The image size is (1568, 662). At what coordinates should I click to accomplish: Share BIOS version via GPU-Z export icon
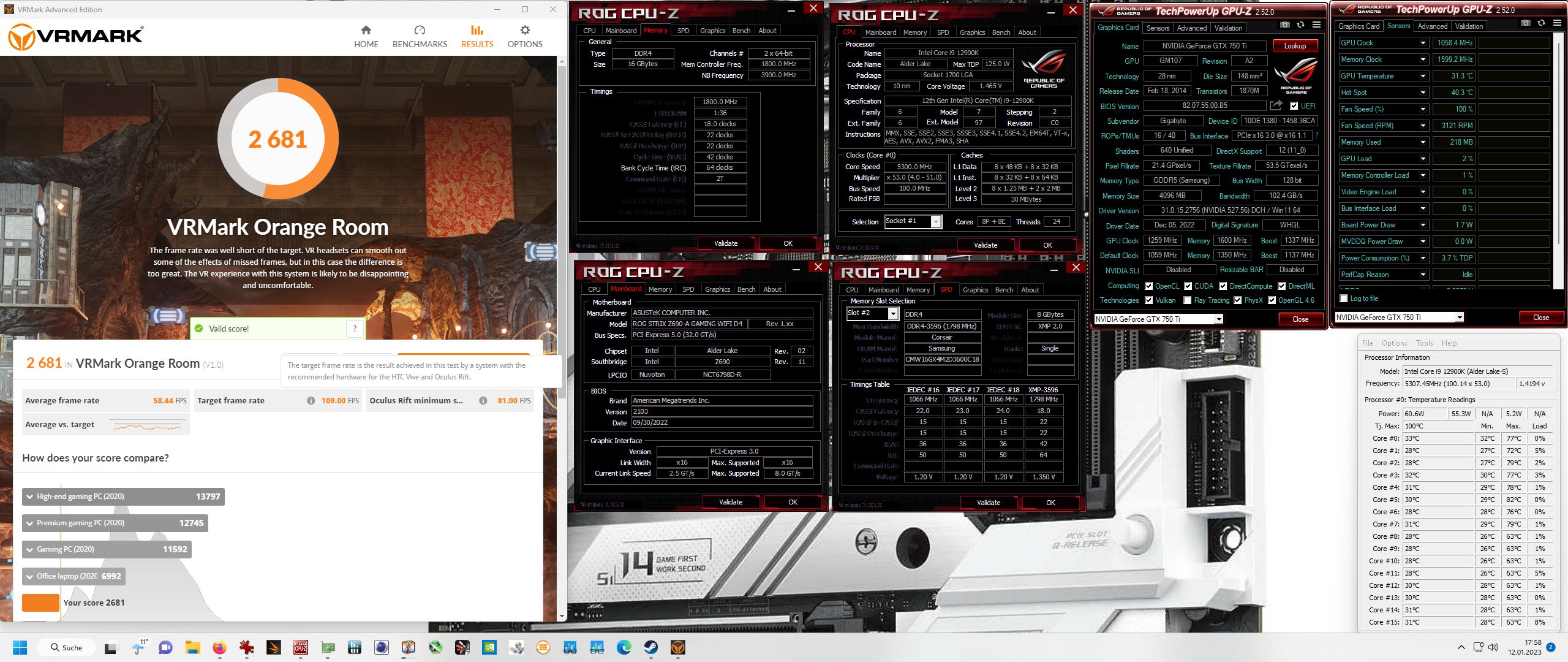pyautogui.click(x=1276, y=105)
